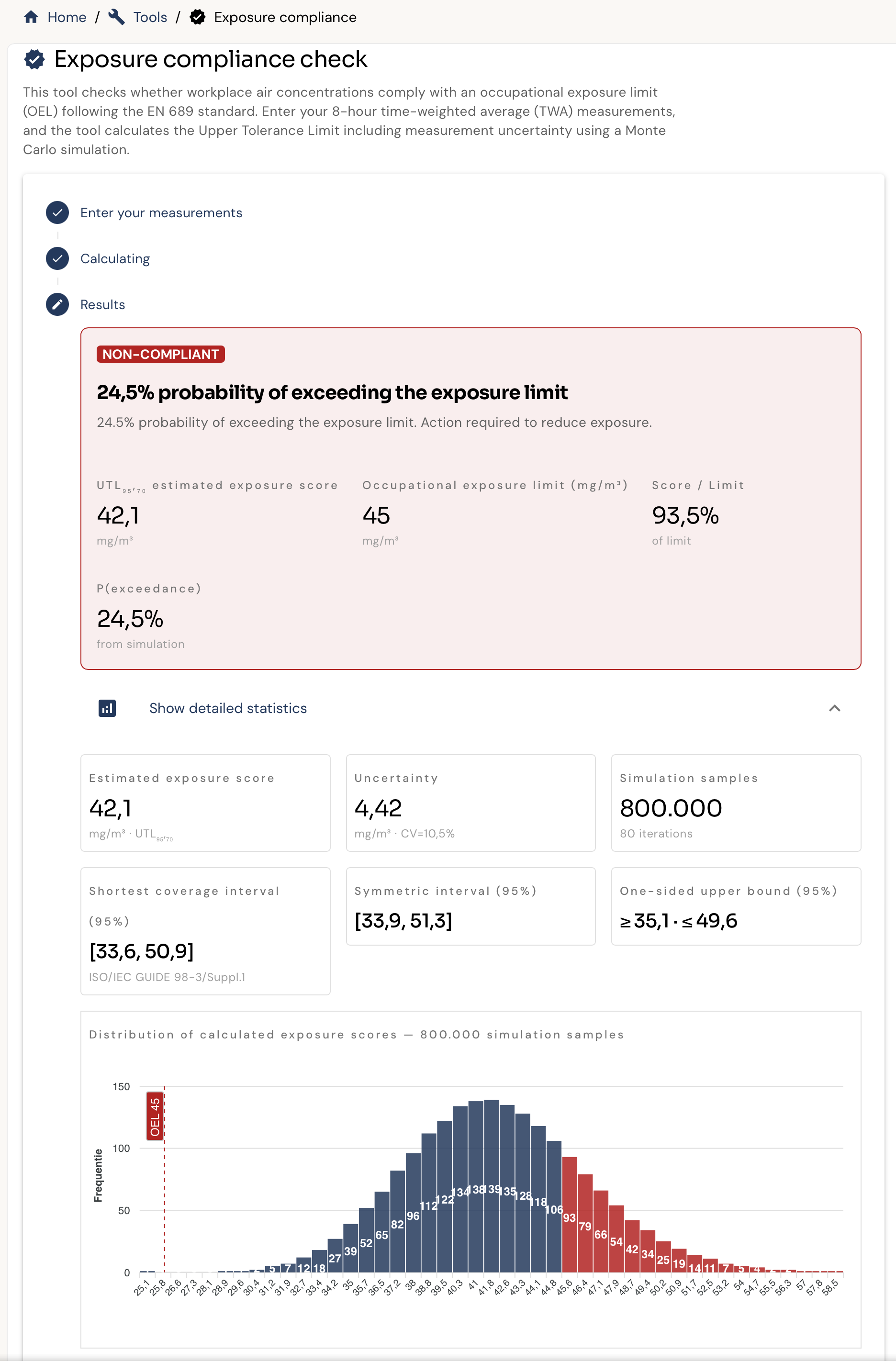896x1361 pixels.
Task: Click the ISO/IEC GUIDE 98-3/Suppl.1 reference text
Action: tap(167, 977)
